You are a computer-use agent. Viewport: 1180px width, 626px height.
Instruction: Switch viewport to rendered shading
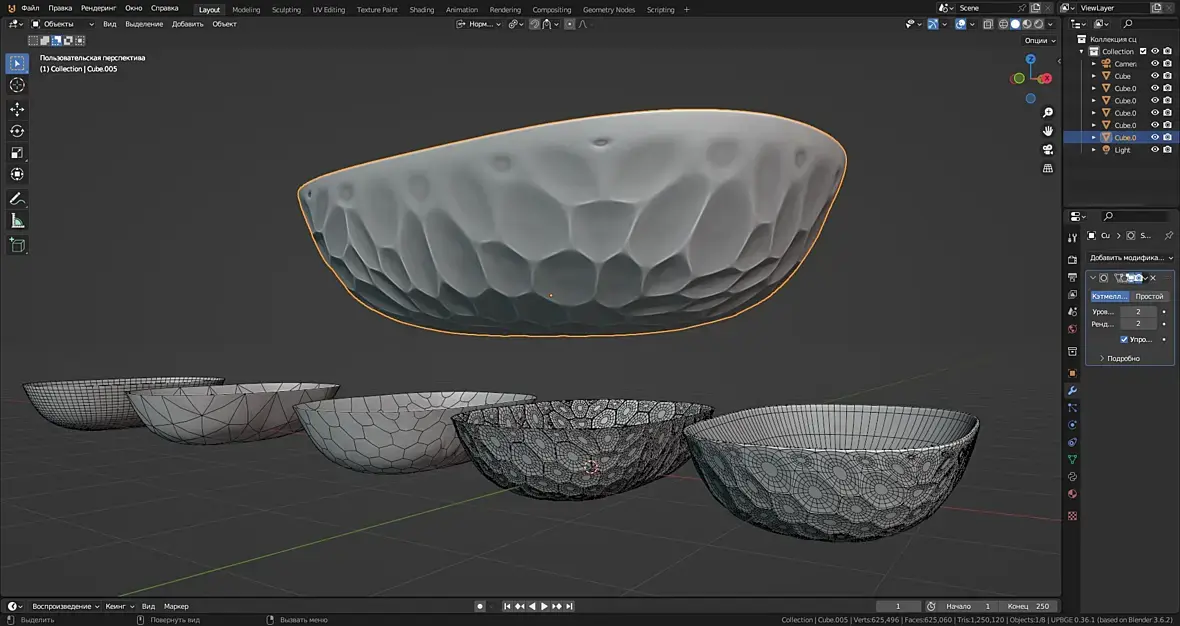(x=1039, y=24)
